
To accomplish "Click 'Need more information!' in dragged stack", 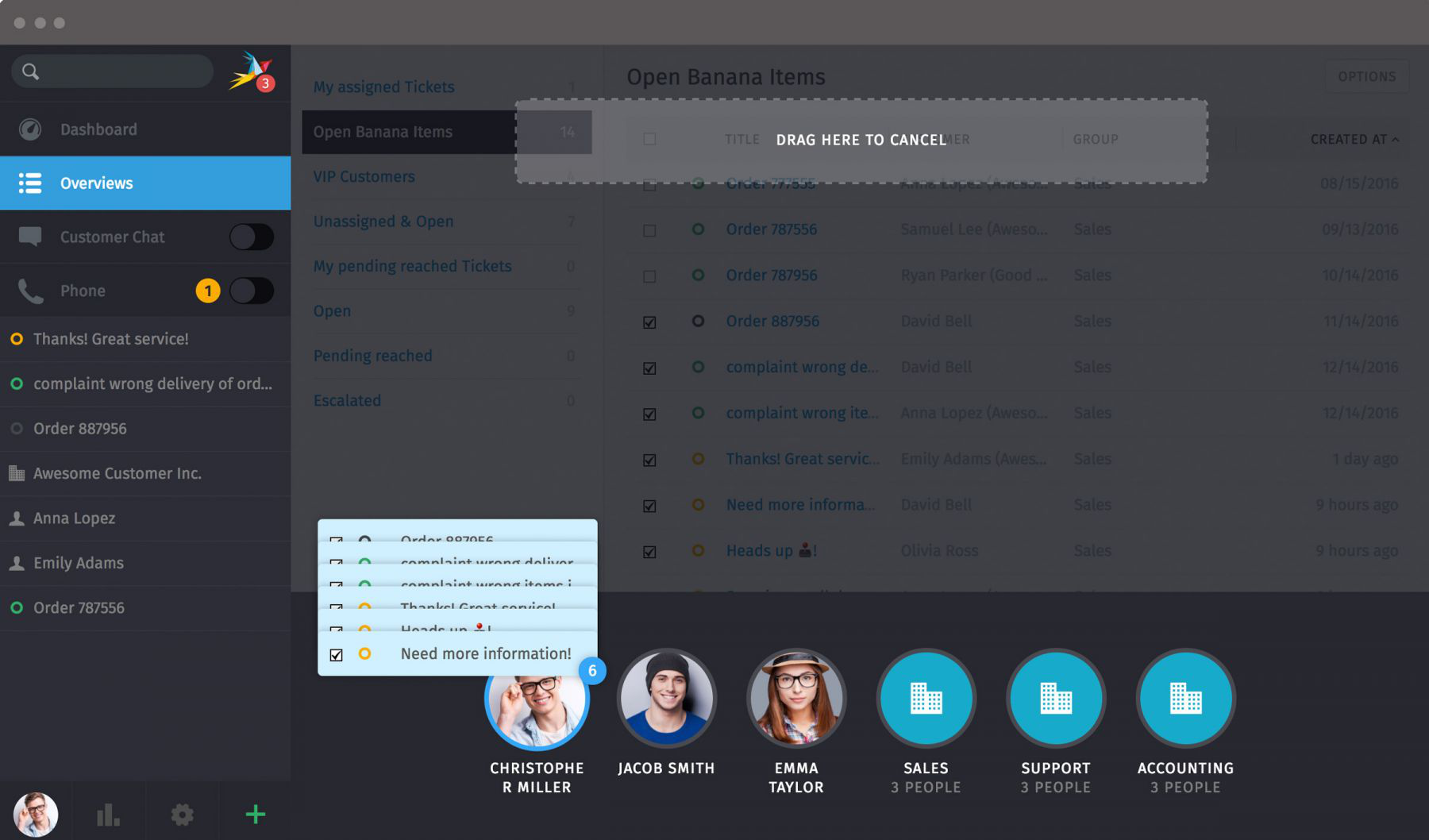I will (486, 654).
